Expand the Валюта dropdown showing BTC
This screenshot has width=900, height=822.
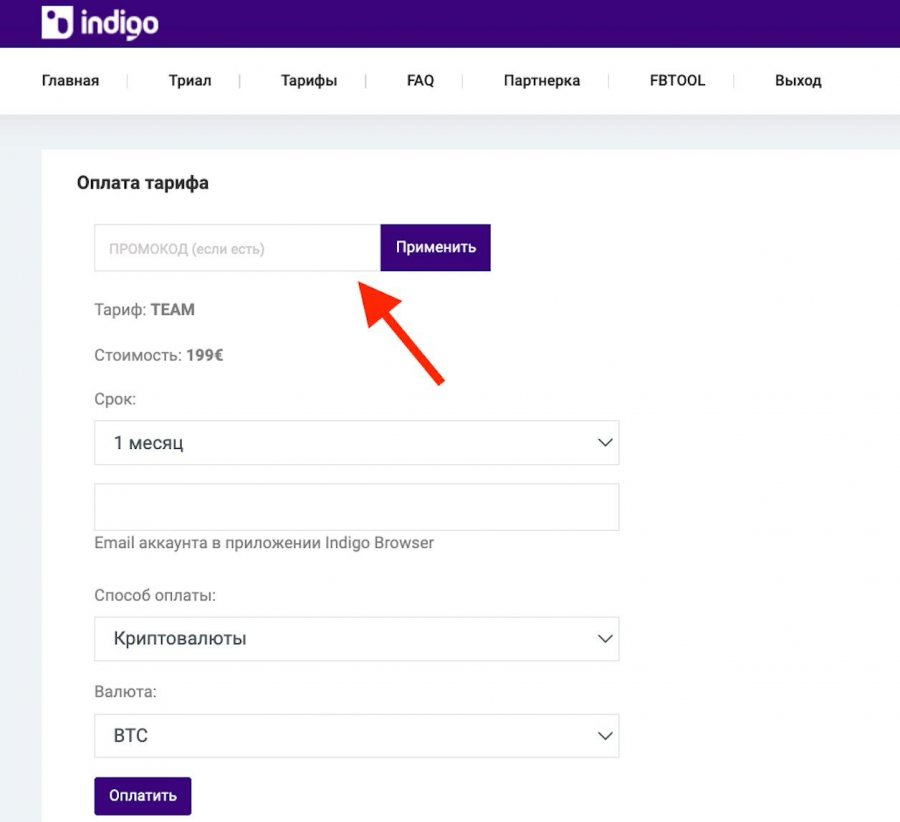click(356, 735)
